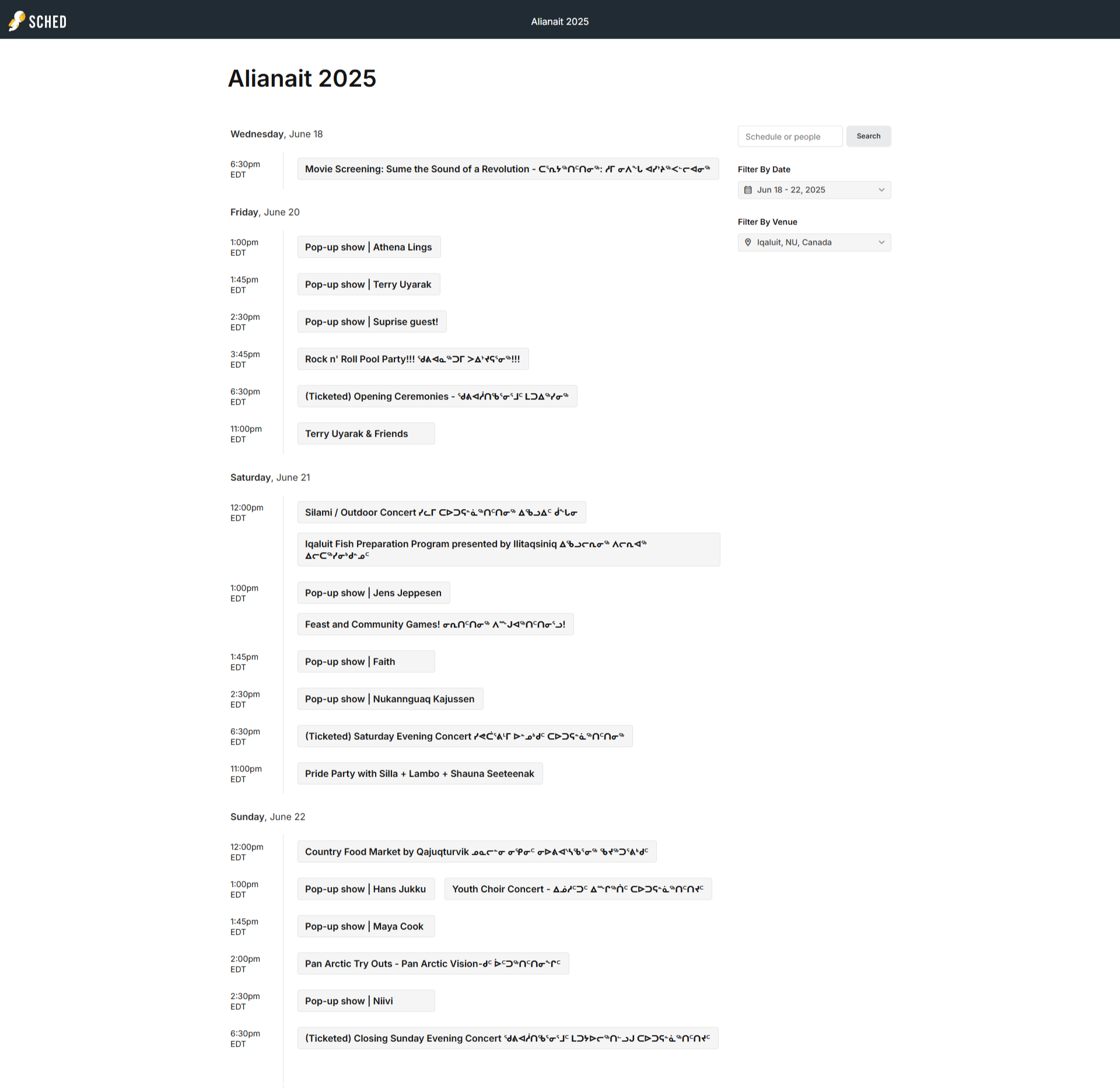
Task: Open the Rock n' Roll Pool Party event
Action: 412,359
